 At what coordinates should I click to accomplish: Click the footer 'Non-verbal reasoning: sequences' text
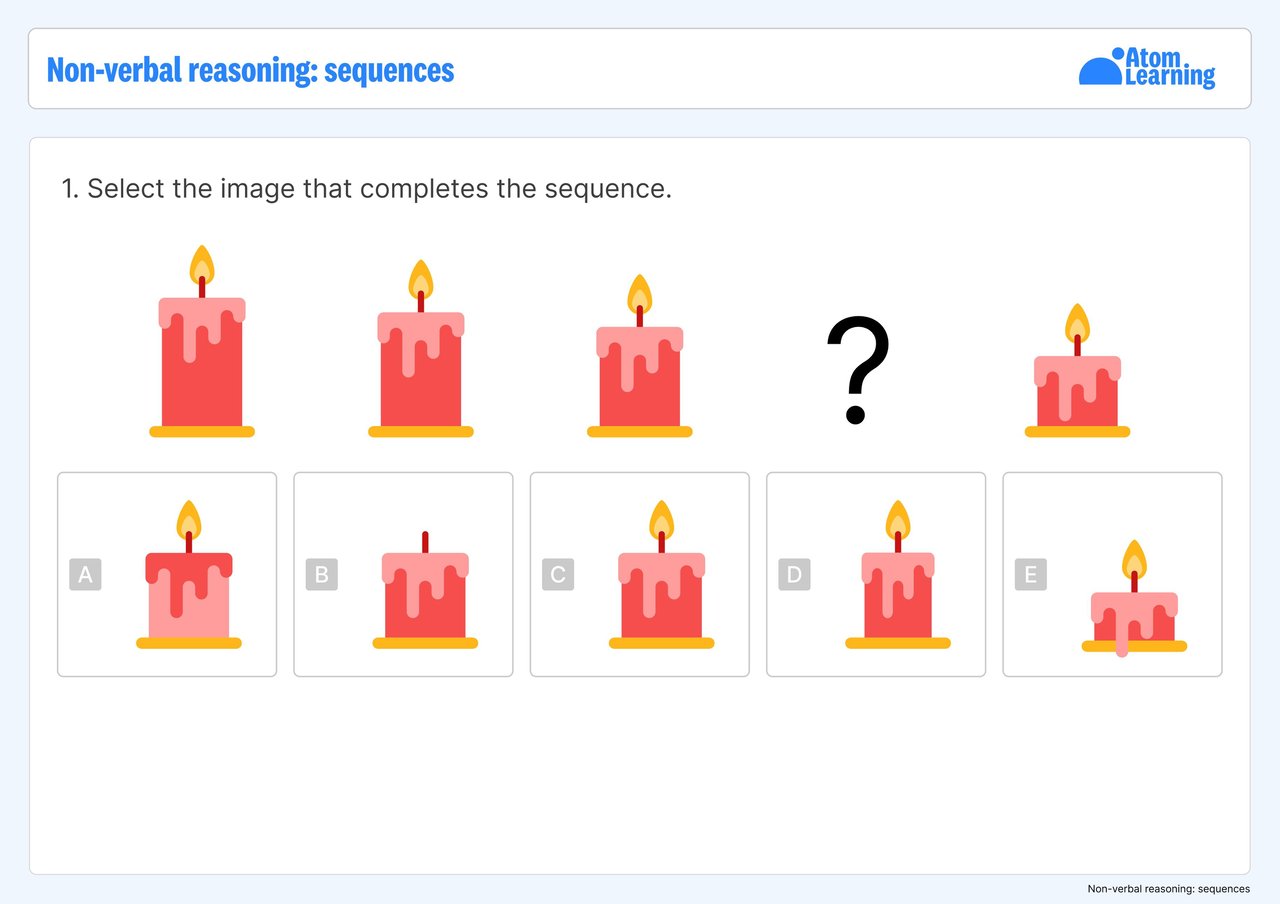click(x=1168, y=889)
